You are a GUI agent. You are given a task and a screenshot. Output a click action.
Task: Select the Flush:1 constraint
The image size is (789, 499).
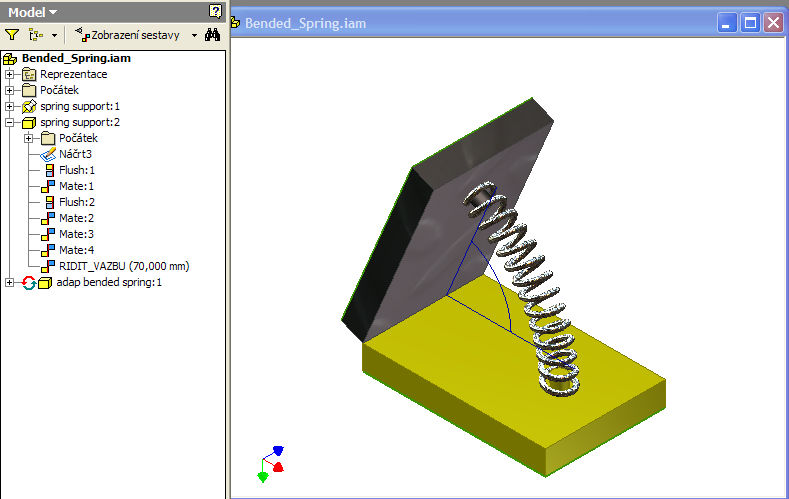[76, 170]
